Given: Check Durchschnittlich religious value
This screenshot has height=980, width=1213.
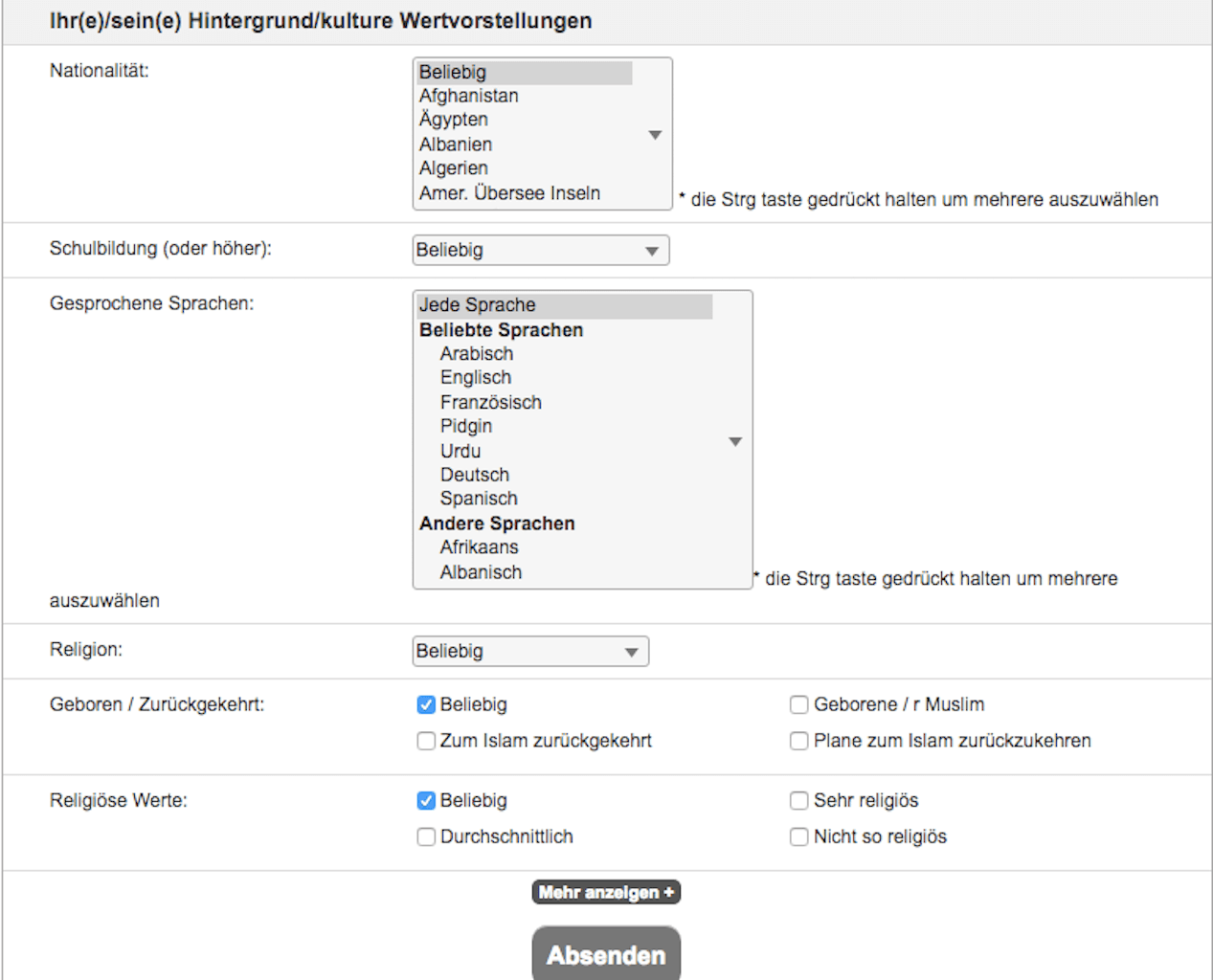Looking at the screenshot, I should point(426,837).
